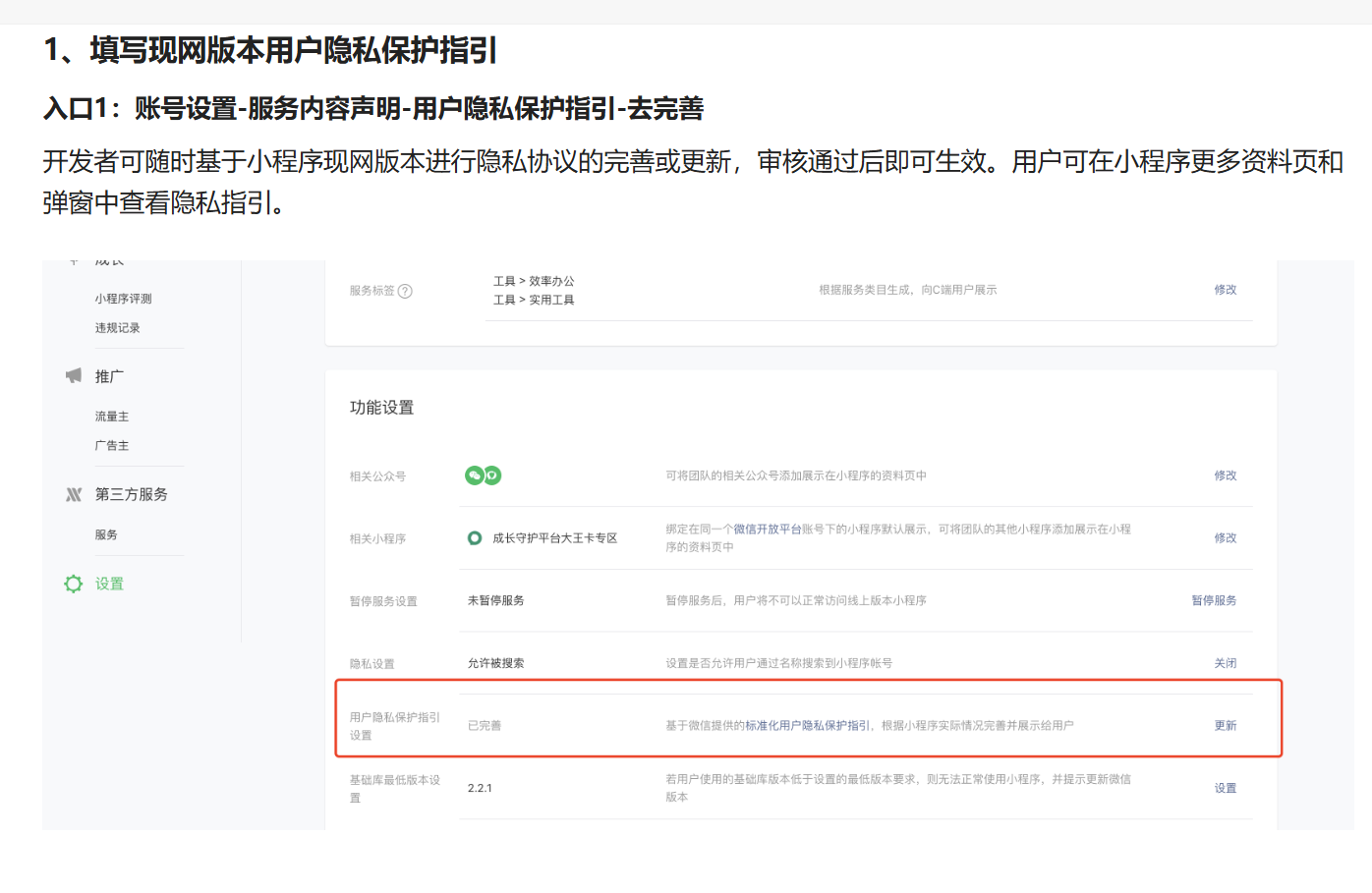Click the 功能设置 section heading
This screenshot has width=1372, height=893.
pyautogui.click(x=382, y=408)
